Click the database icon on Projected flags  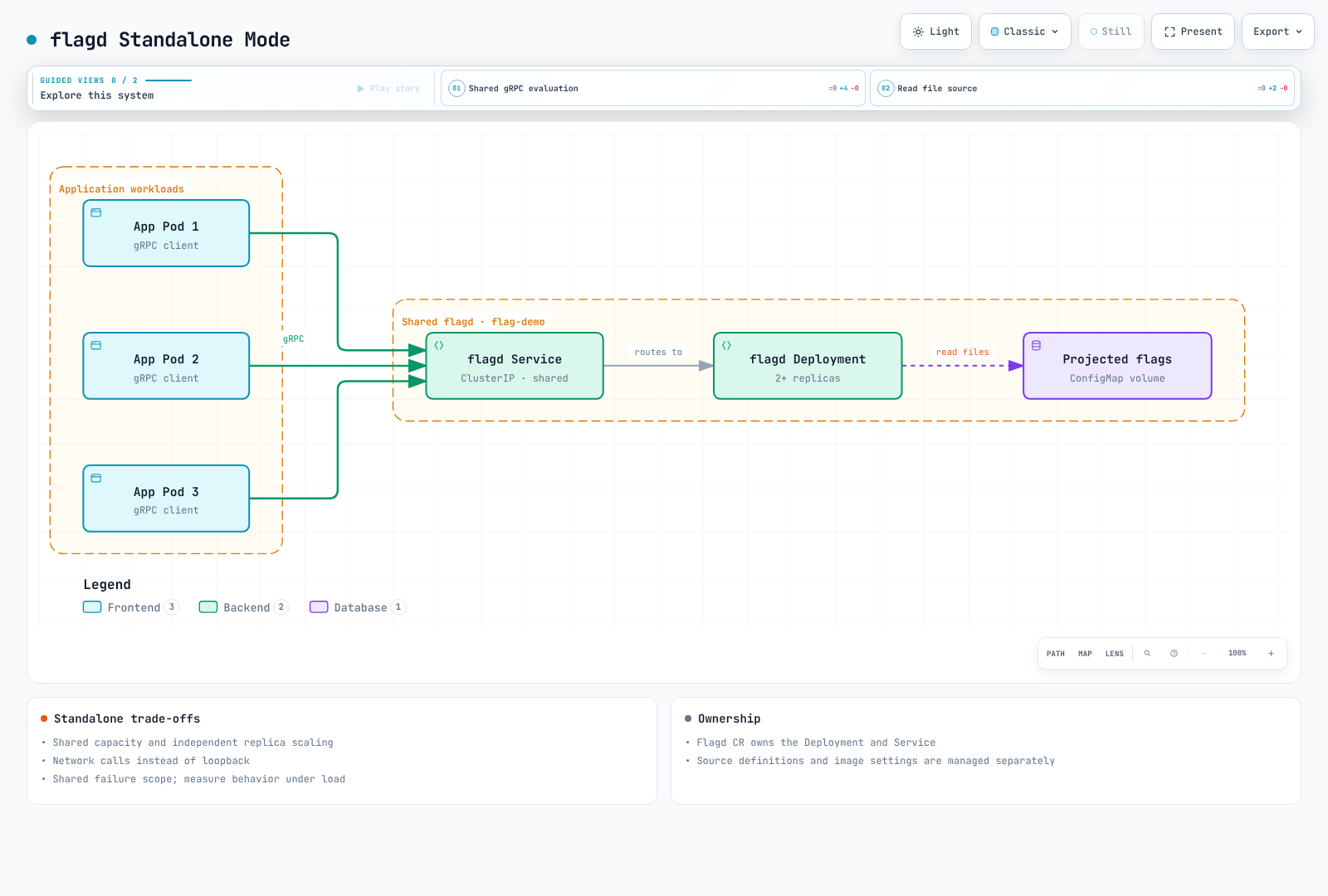point(1036,346)
